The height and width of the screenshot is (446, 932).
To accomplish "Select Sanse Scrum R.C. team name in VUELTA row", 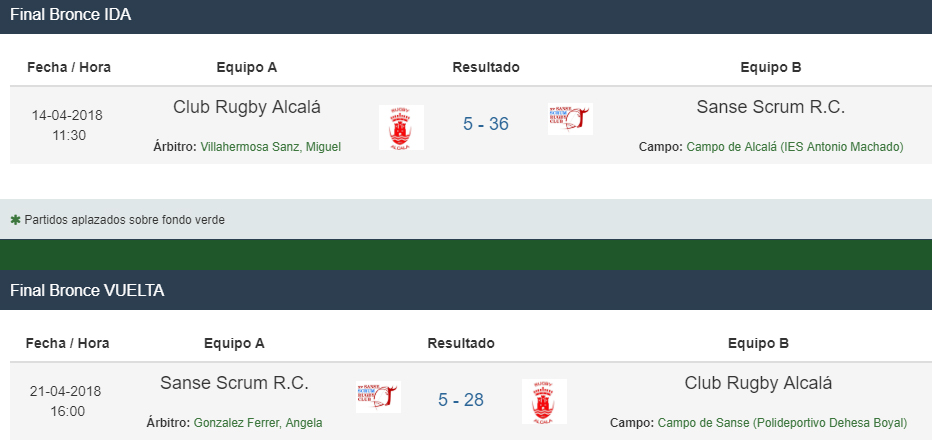I will tap(234, 383).
